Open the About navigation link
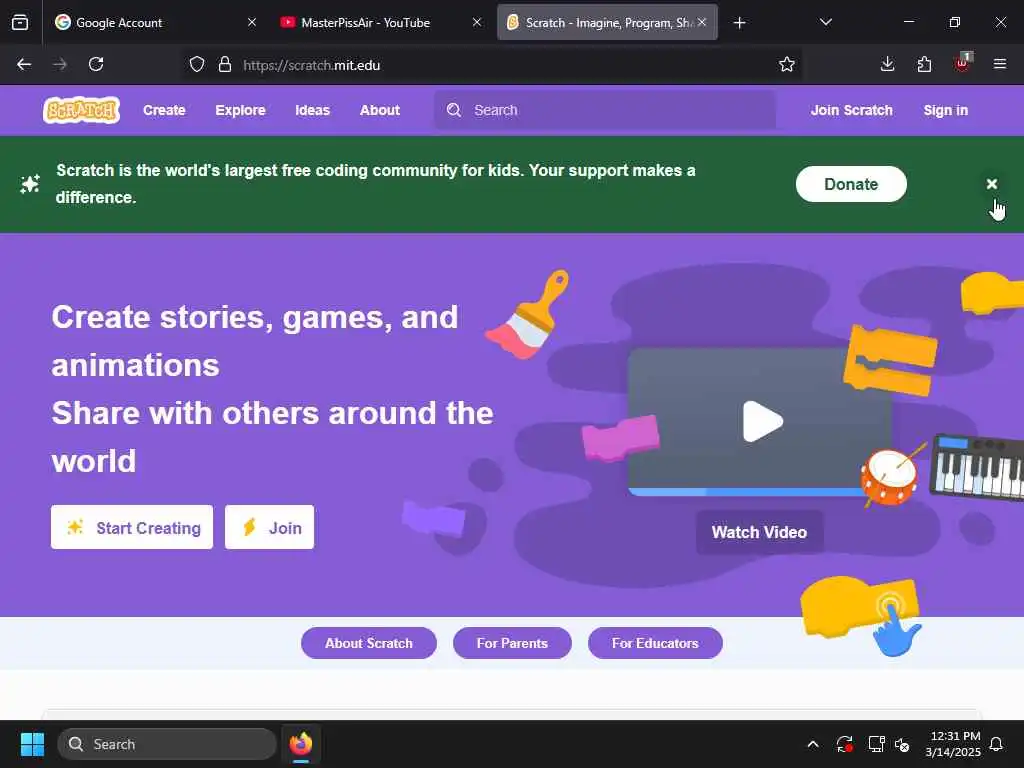The height and width of the screenshot is (768, 1024). pos(379,110)
